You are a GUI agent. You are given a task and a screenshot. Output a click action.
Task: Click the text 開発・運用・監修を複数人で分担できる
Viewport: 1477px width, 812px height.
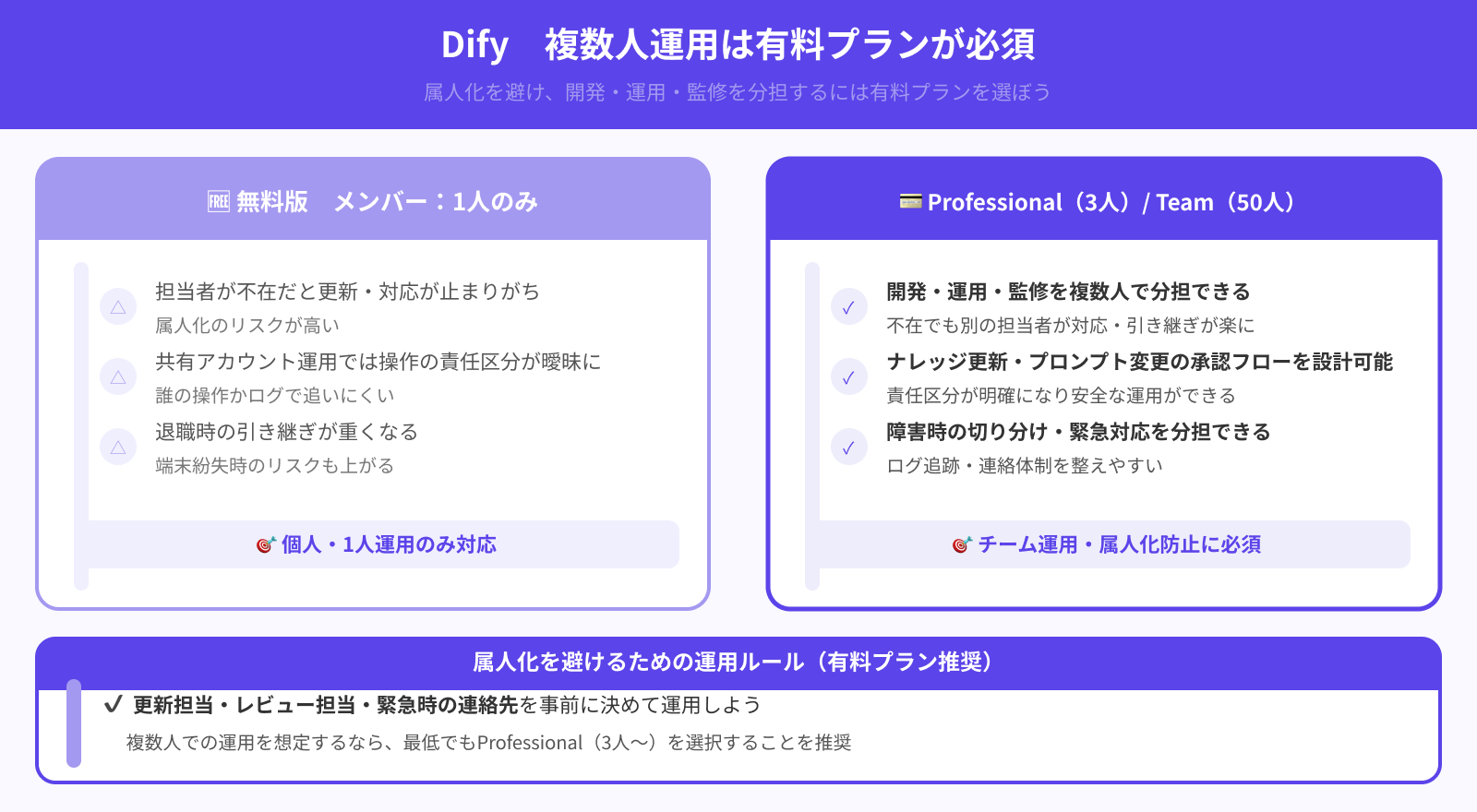tap(1068, 292)
